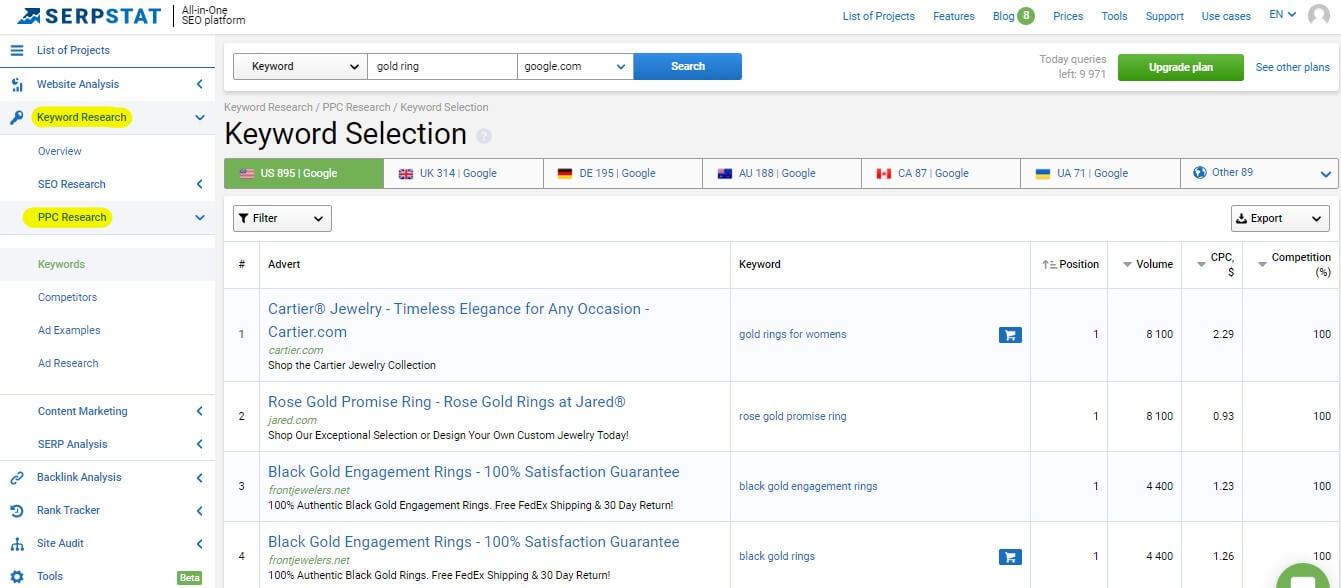The image size is (1341, 588).
Task: Click the jared.com advert URL
Action: [292, 420]
